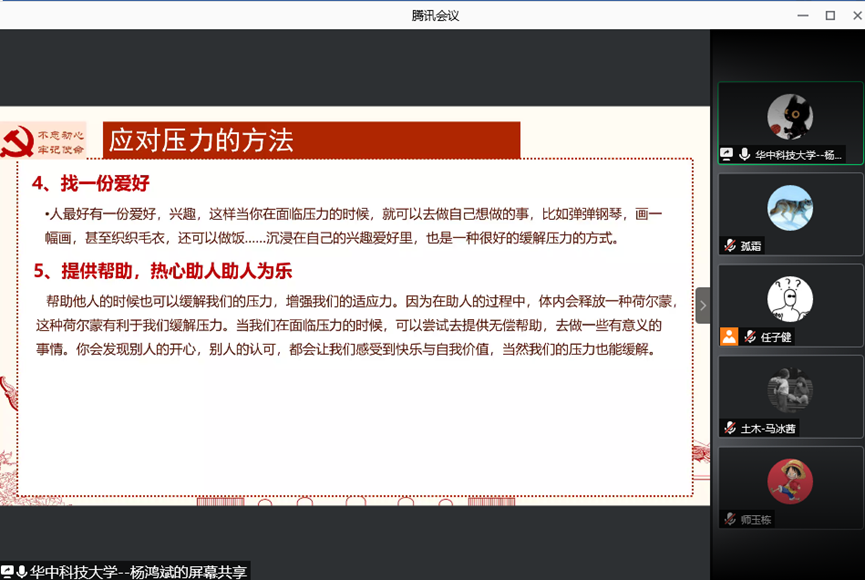This screenshot has width=865, height=580.
Task: Click muted mic icon next to 土木-马冰茜
Action: pyautogui.click(x=730, y=428)
